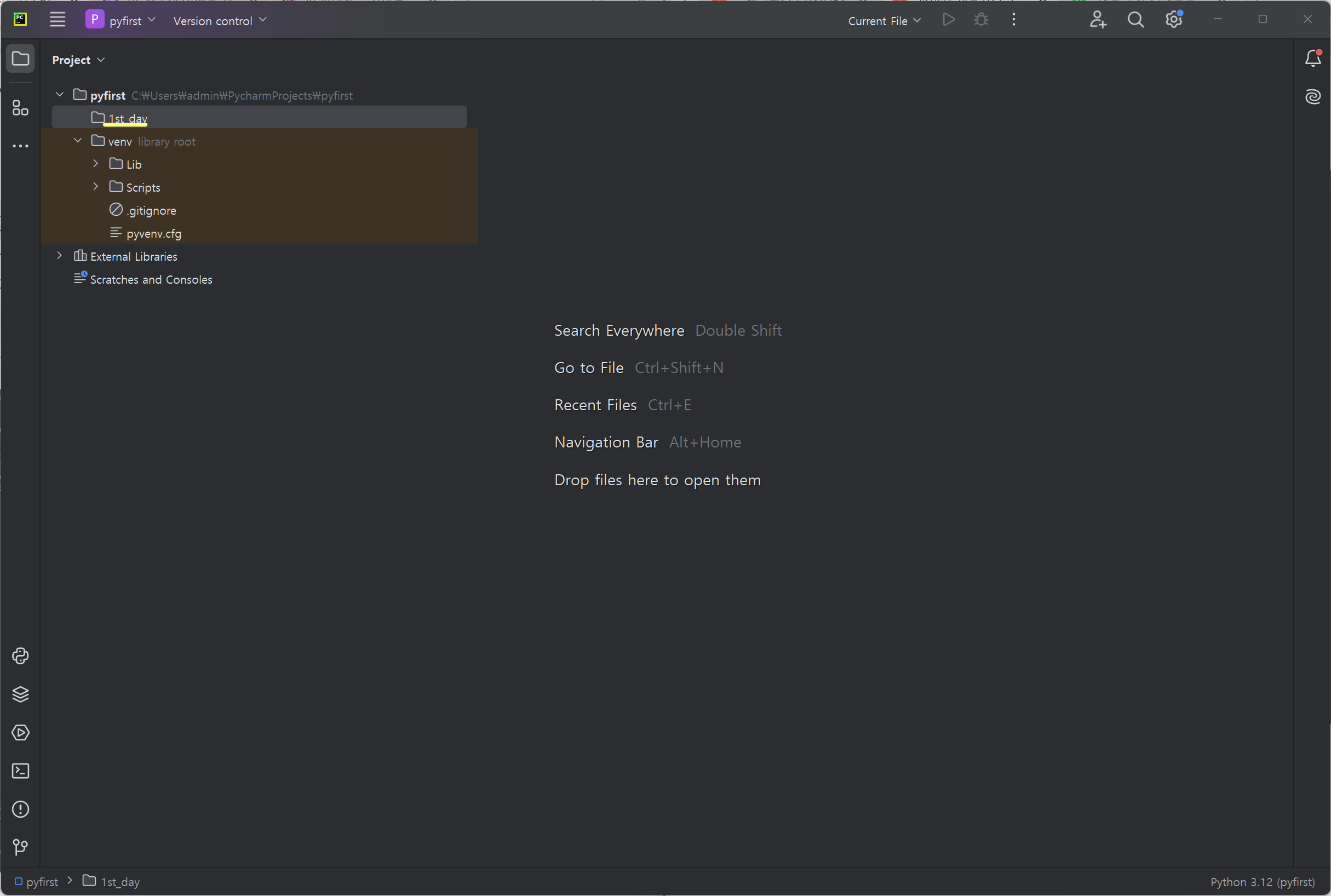Click the Run button

pos(949,20)
